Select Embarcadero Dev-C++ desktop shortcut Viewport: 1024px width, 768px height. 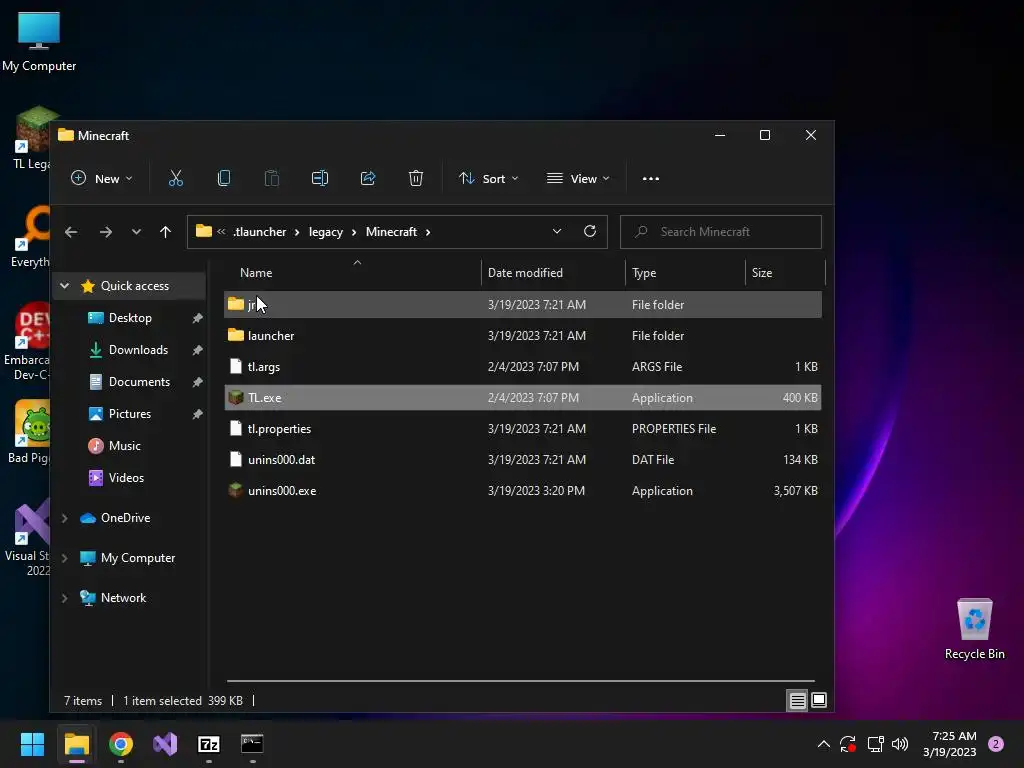pyautogui.click(x=26, y=342)
